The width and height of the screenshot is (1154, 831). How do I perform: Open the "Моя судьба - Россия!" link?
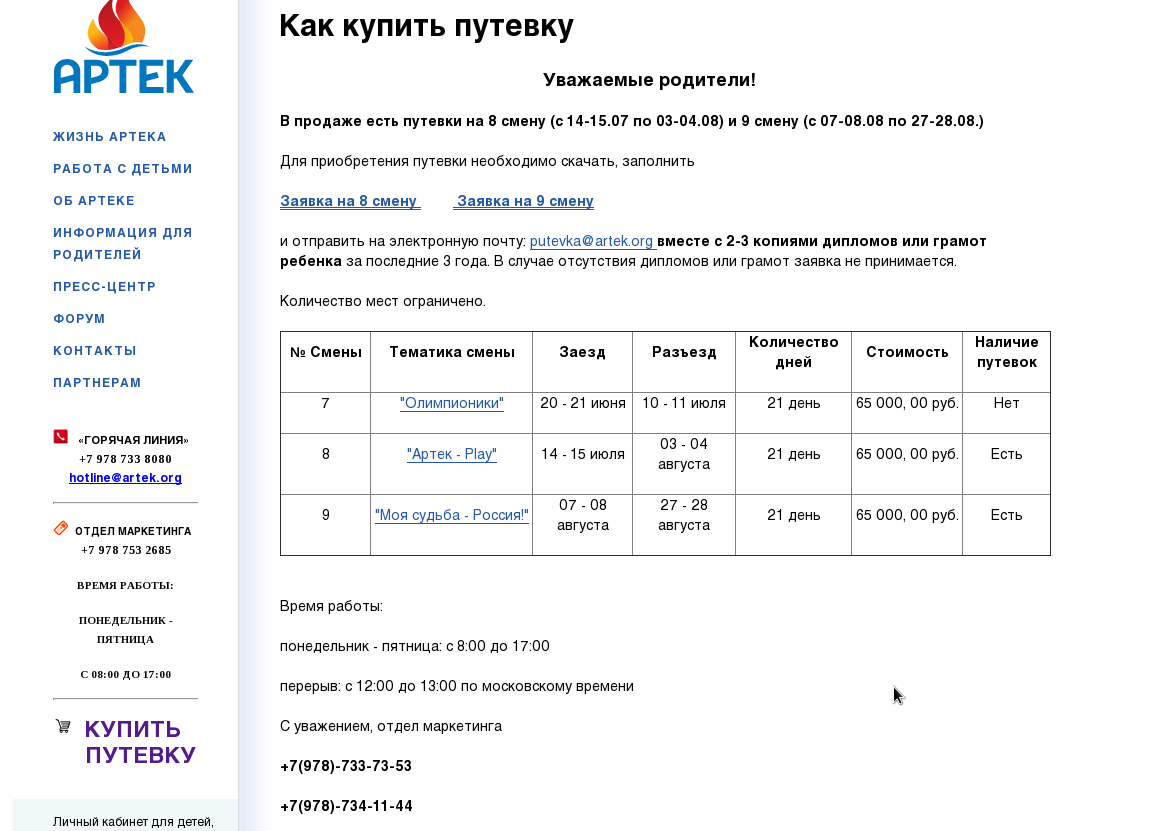click(452, 515)
